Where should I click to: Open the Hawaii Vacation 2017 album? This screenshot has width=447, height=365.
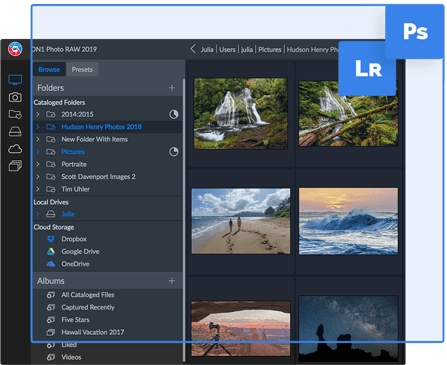(93, 332)
